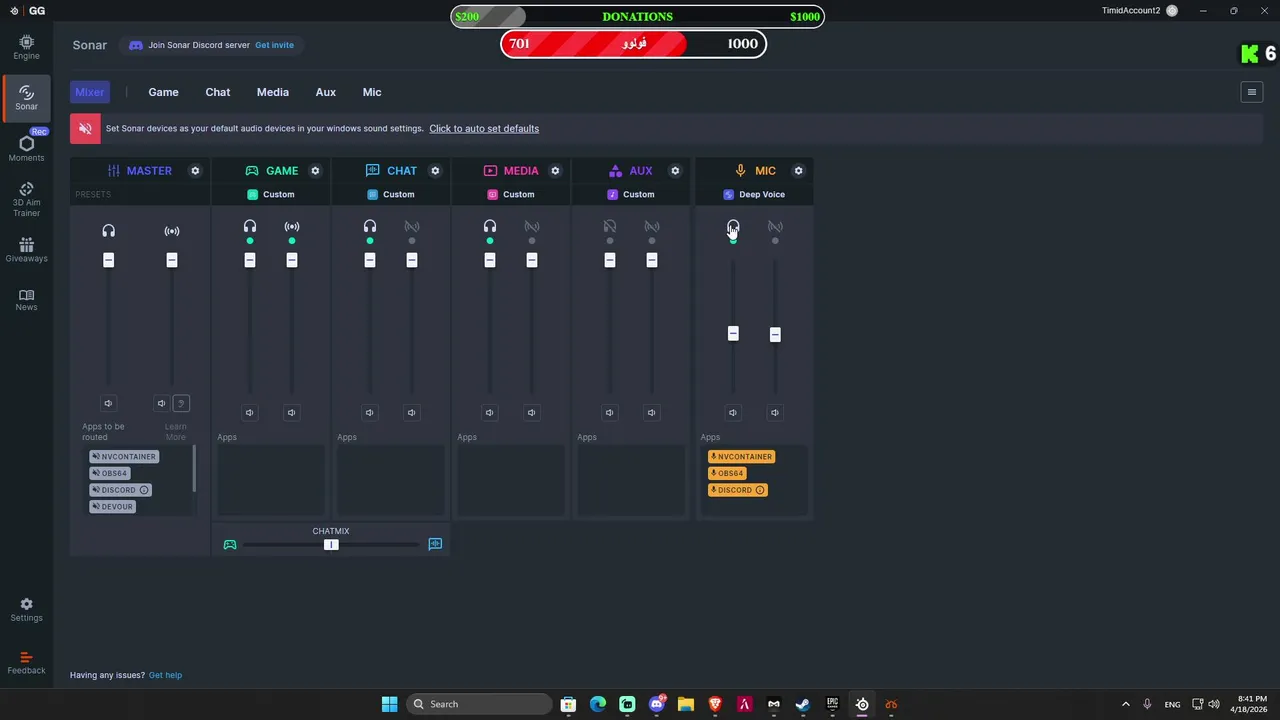Click DEVOUR app tag in MASTER list

coord(112,506)
